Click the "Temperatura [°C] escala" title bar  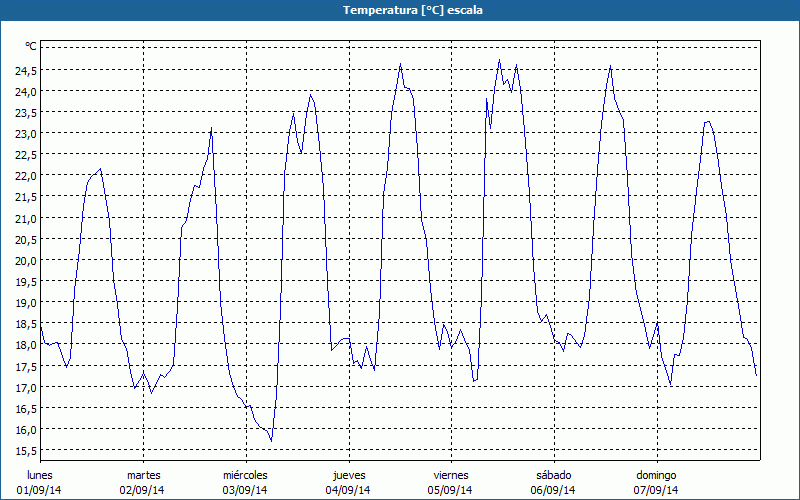400,10
